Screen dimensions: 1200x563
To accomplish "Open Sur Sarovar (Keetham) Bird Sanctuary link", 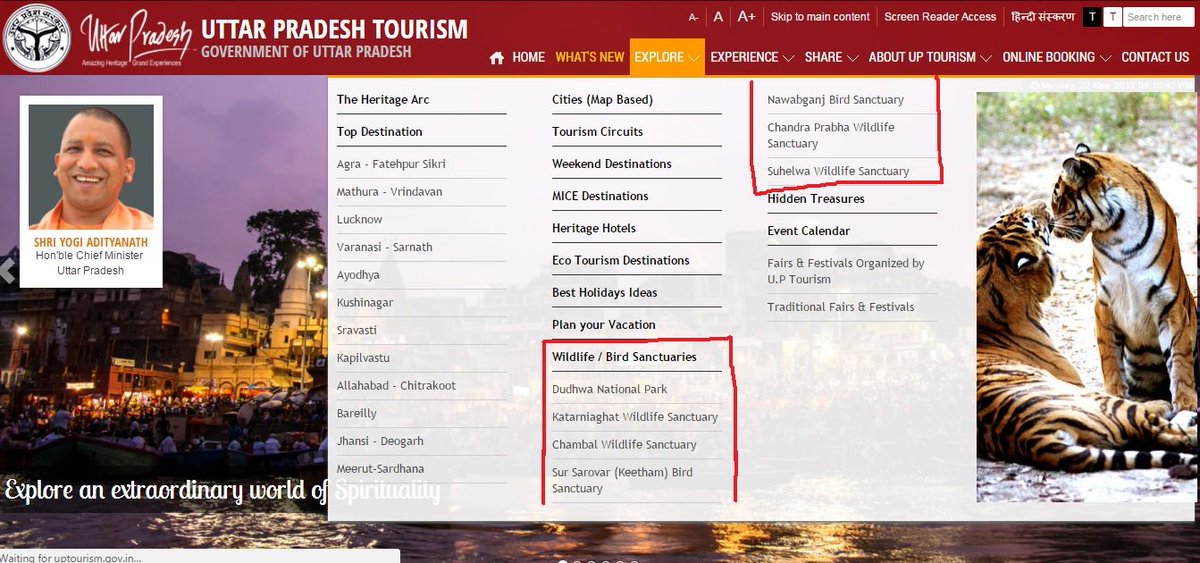I will [622, 480].
